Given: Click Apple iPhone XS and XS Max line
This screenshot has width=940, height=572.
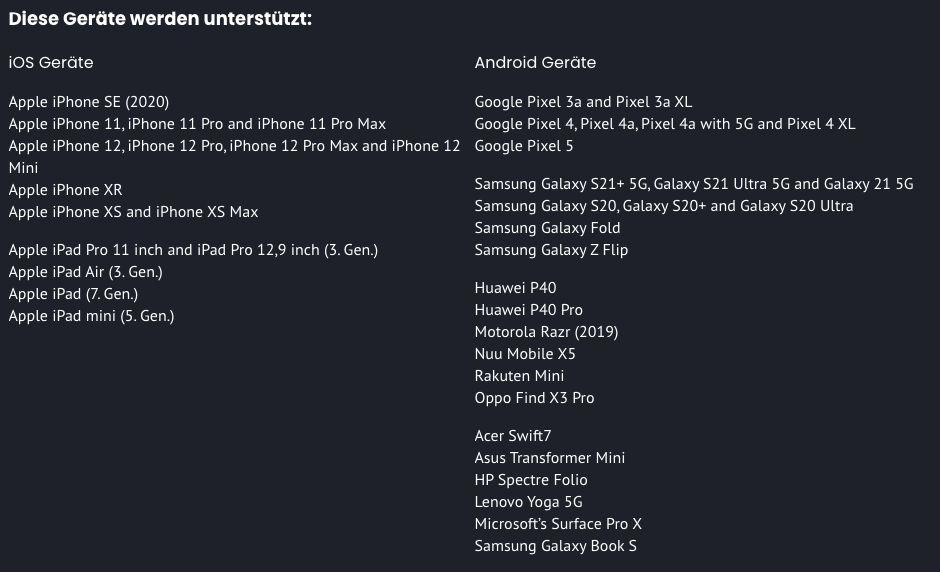Looking at the screenshot, I should [x=133, y=212].
